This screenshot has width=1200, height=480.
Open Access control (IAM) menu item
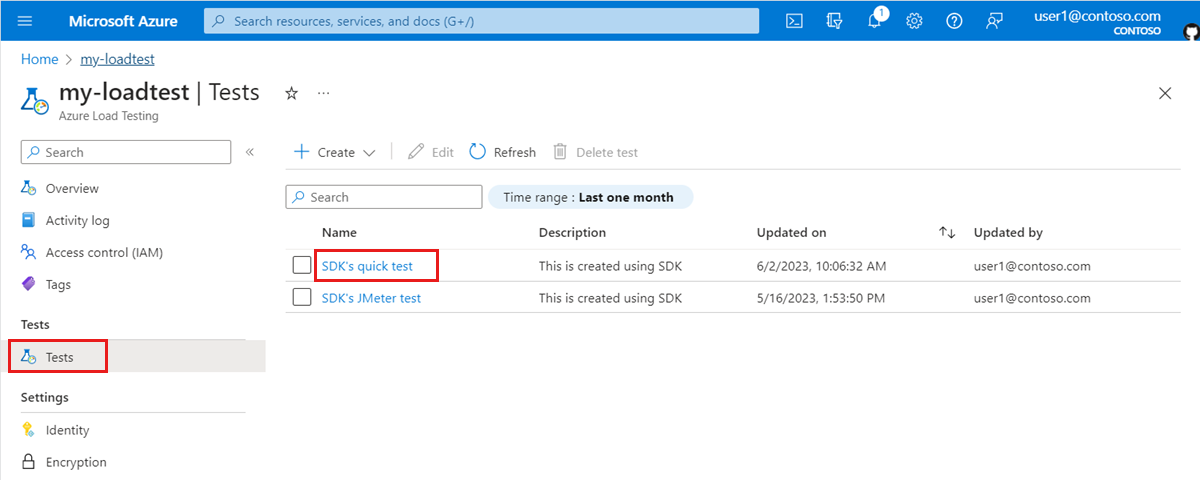[x=104, y=252]
